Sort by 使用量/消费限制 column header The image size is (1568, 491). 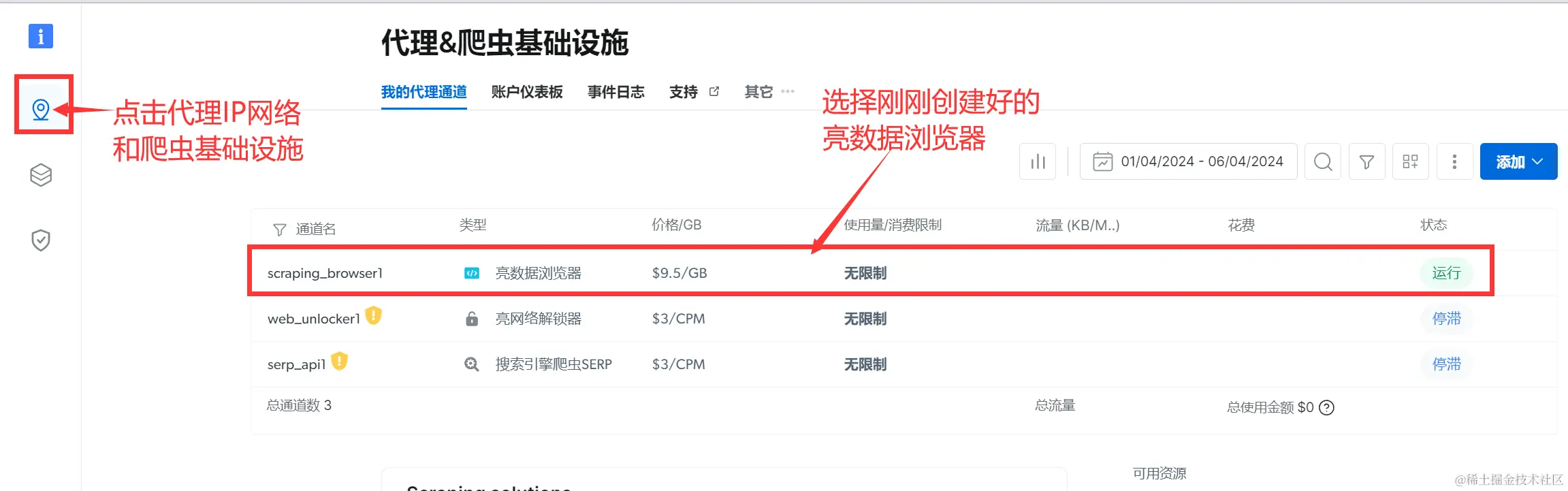click(x=893, y=225)
